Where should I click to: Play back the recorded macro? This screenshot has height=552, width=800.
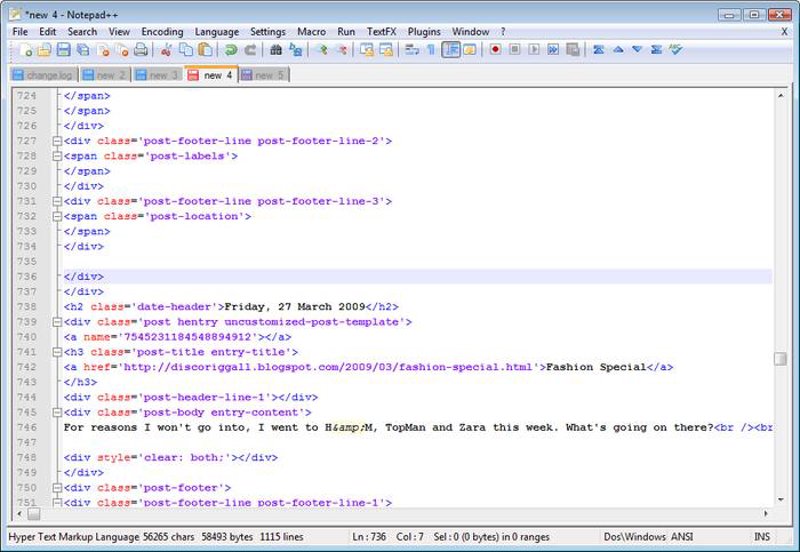[x=534, y=49]
